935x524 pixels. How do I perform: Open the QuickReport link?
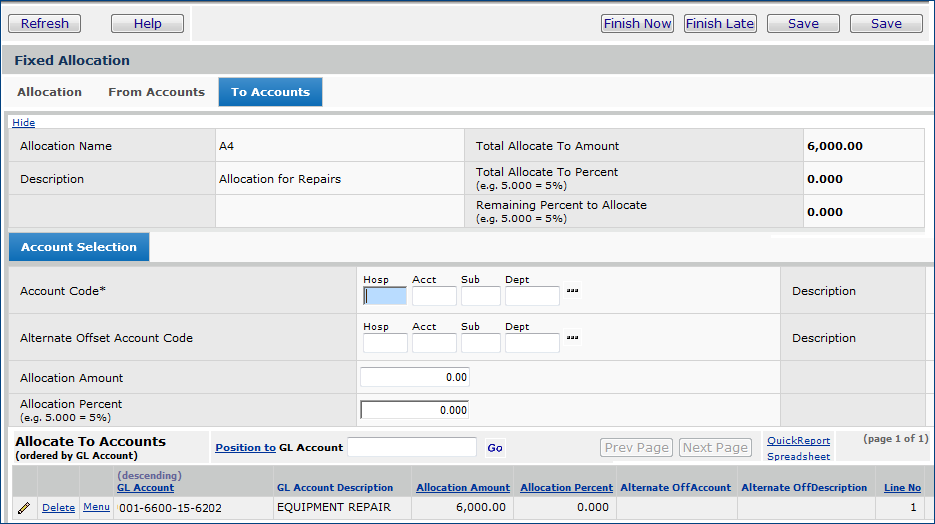point(798,441)
